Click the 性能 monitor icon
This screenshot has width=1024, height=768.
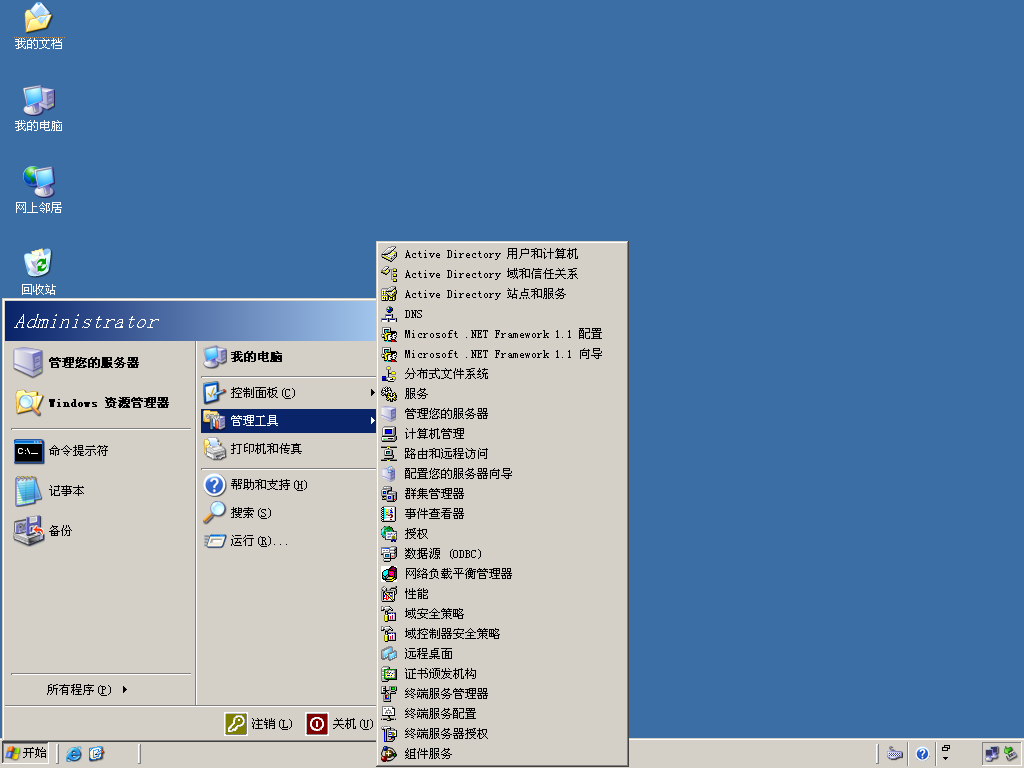(389, 594)
